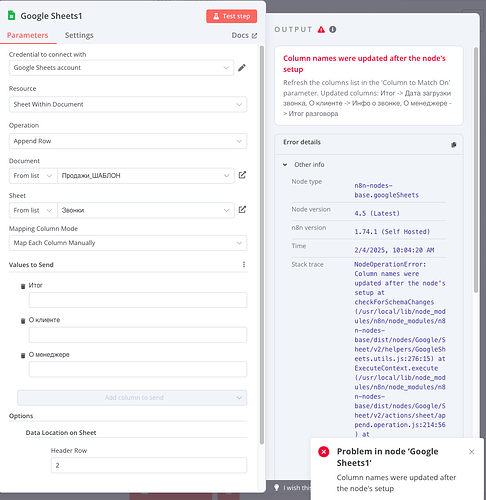Dismiss the Problem in node notification

point(471,452)
